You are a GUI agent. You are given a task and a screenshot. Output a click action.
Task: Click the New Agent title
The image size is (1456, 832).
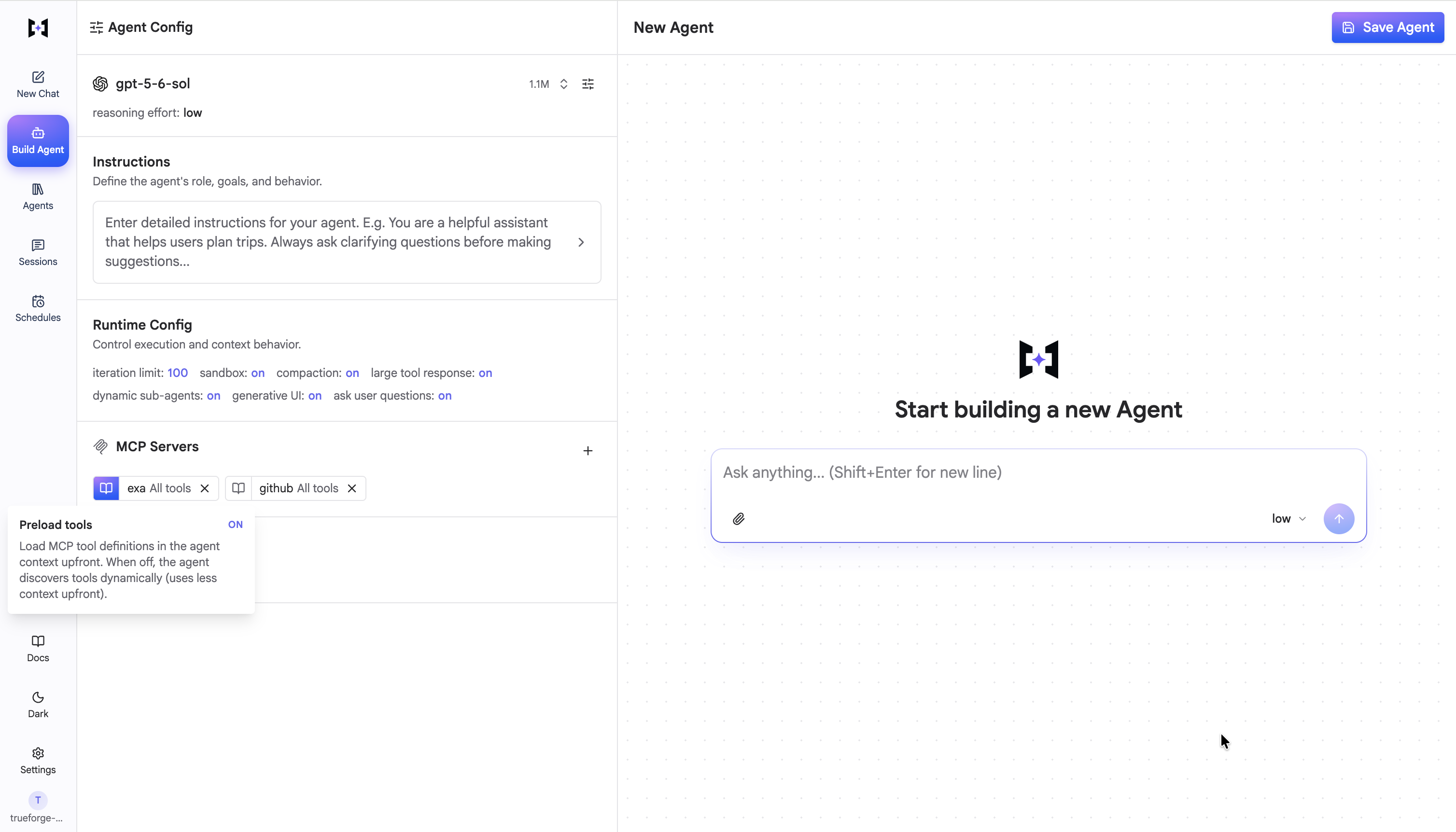point(673,28)
